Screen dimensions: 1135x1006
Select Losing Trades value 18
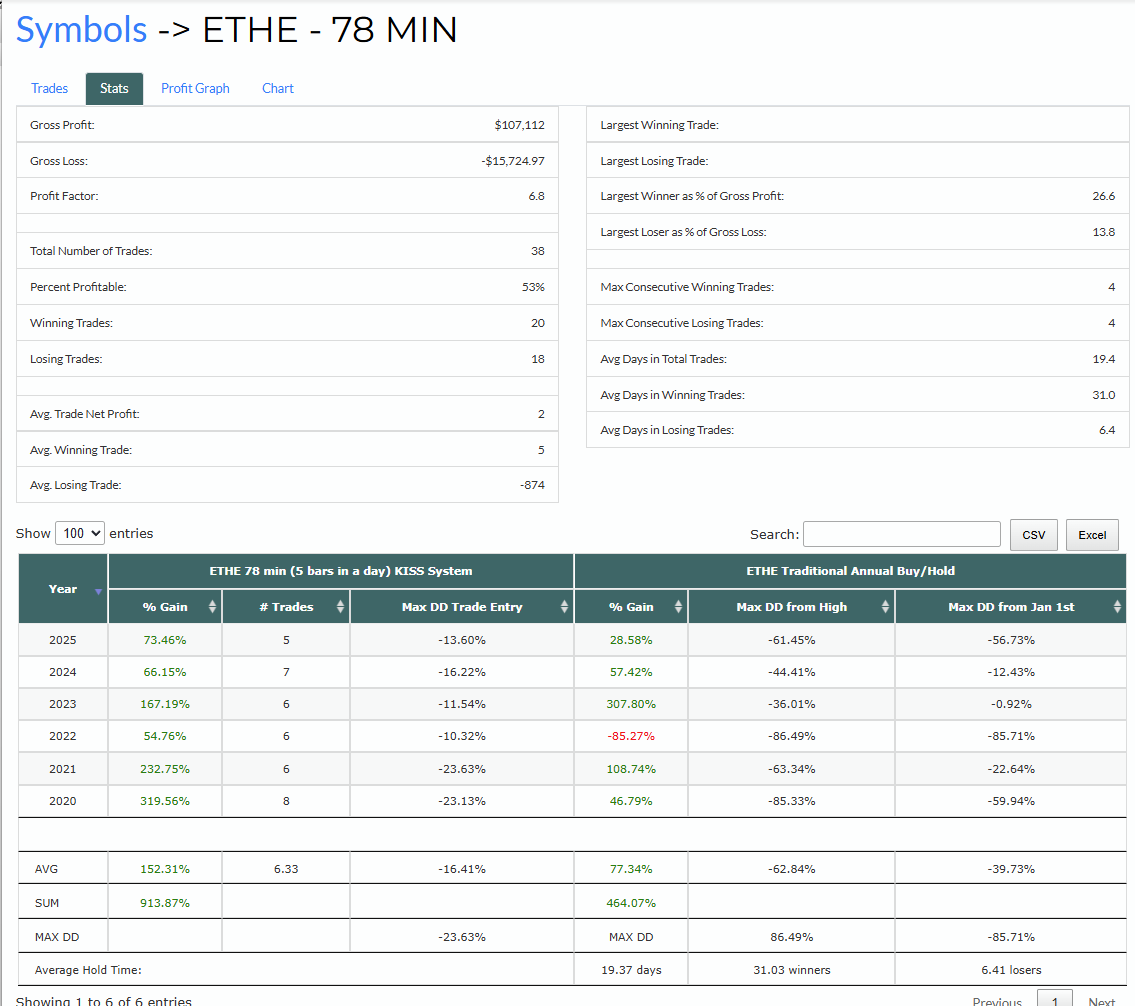tap(538, 359)
